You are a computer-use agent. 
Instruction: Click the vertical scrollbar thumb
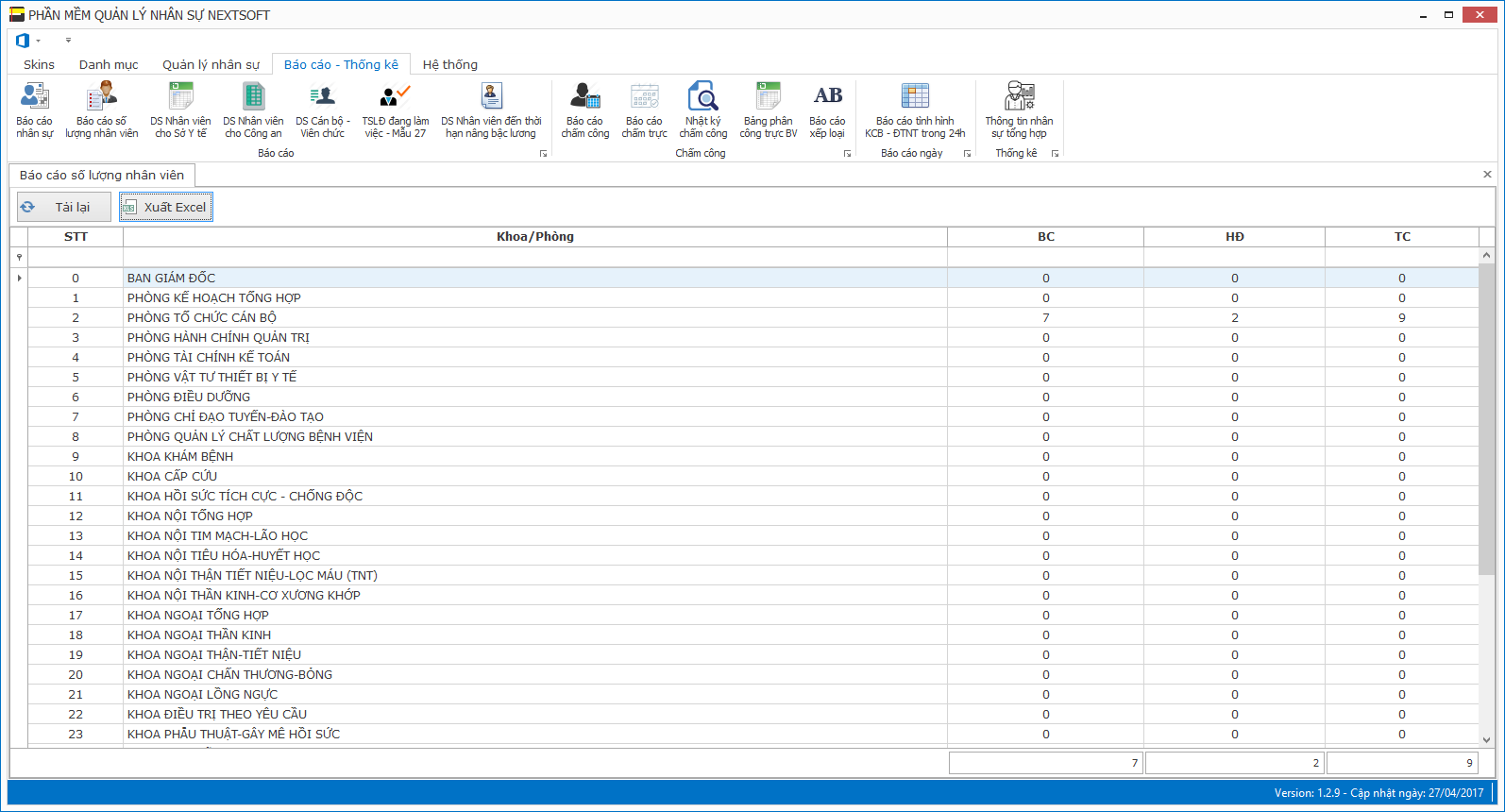1487,418
